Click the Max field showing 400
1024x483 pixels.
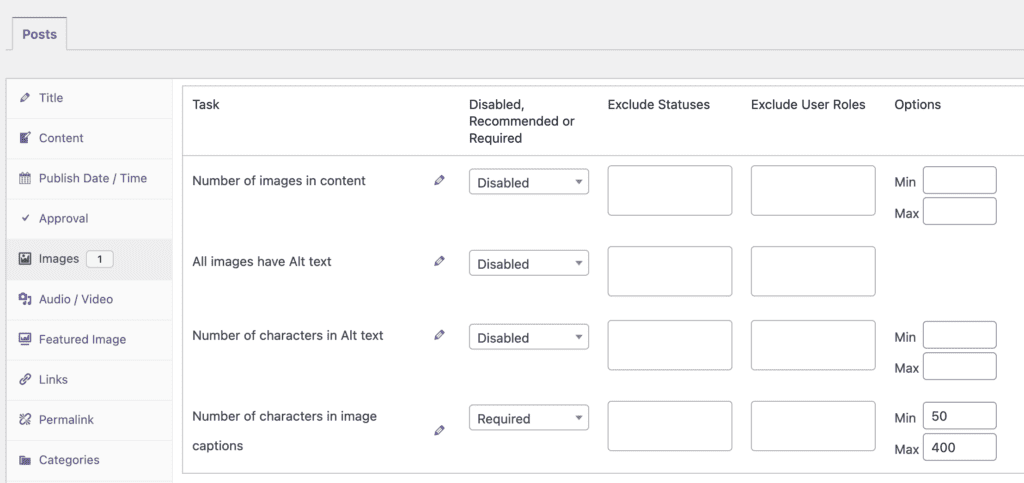(959, 447)
